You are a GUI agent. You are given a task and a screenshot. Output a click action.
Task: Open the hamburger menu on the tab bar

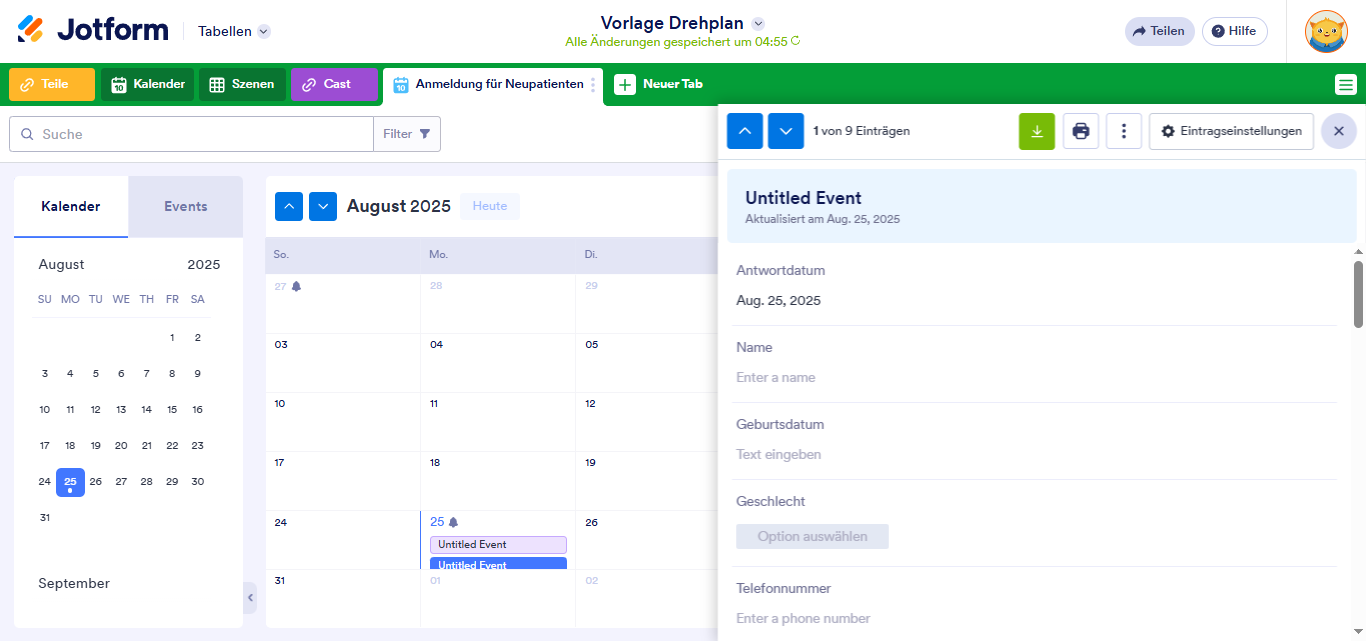(1346, 85)
